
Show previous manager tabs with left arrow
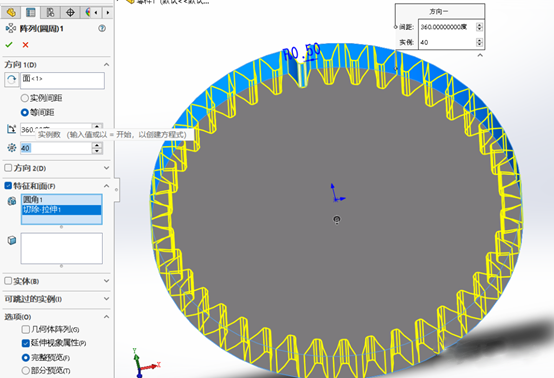(96, 13)
